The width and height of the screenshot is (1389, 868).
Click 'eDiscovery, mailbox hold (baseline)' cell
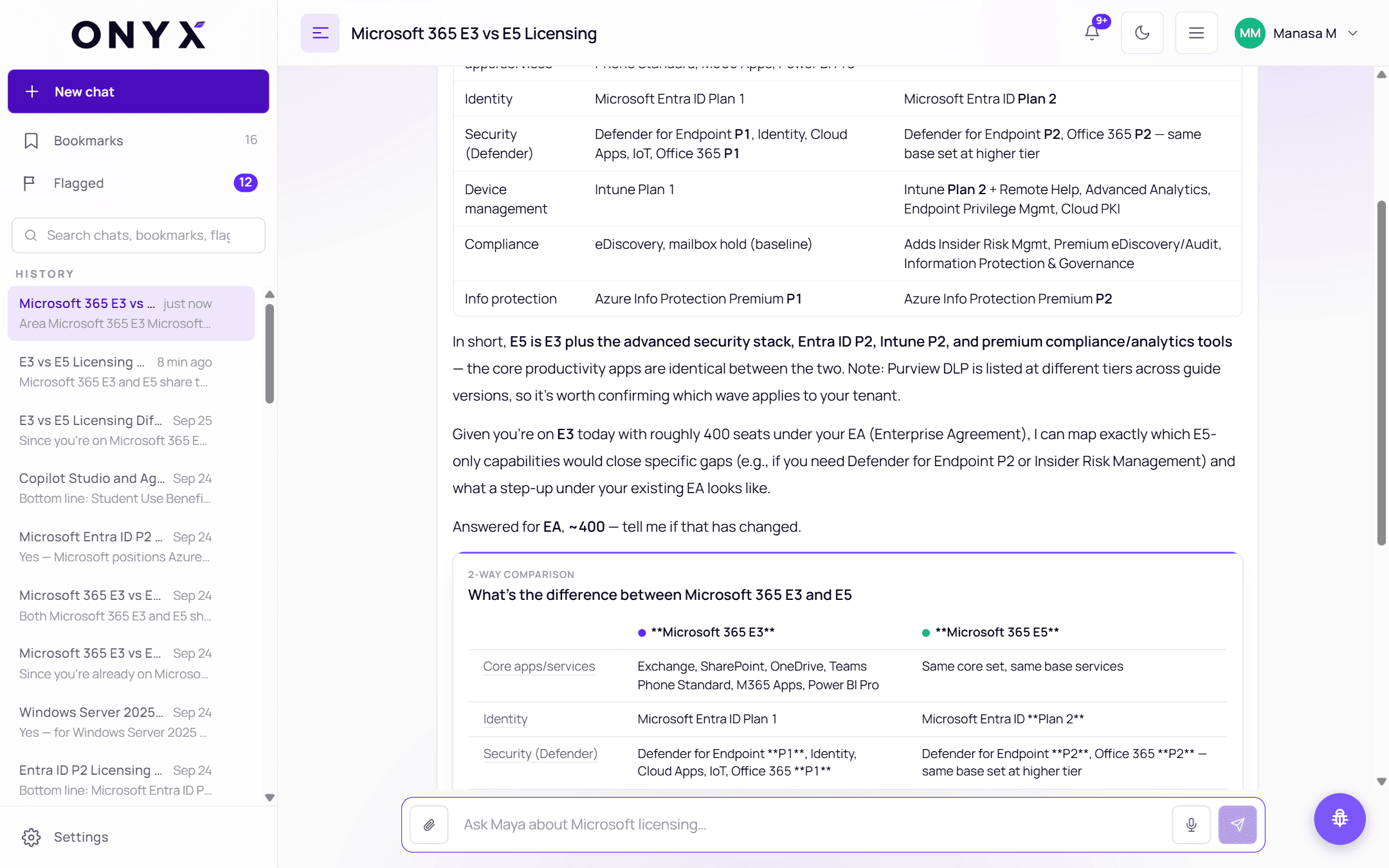pyautogui.click(x=704, y=244)
